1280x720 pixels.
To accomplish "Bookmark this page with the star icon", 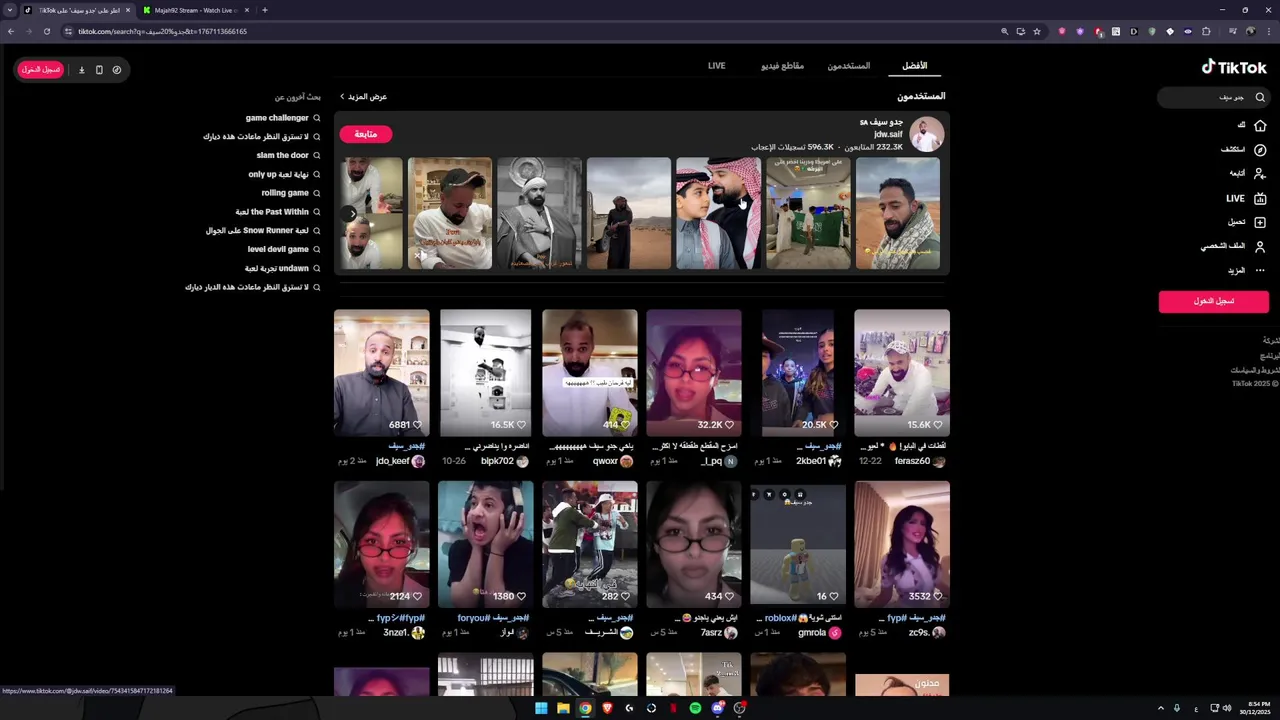I will [x=1037, y=31].
